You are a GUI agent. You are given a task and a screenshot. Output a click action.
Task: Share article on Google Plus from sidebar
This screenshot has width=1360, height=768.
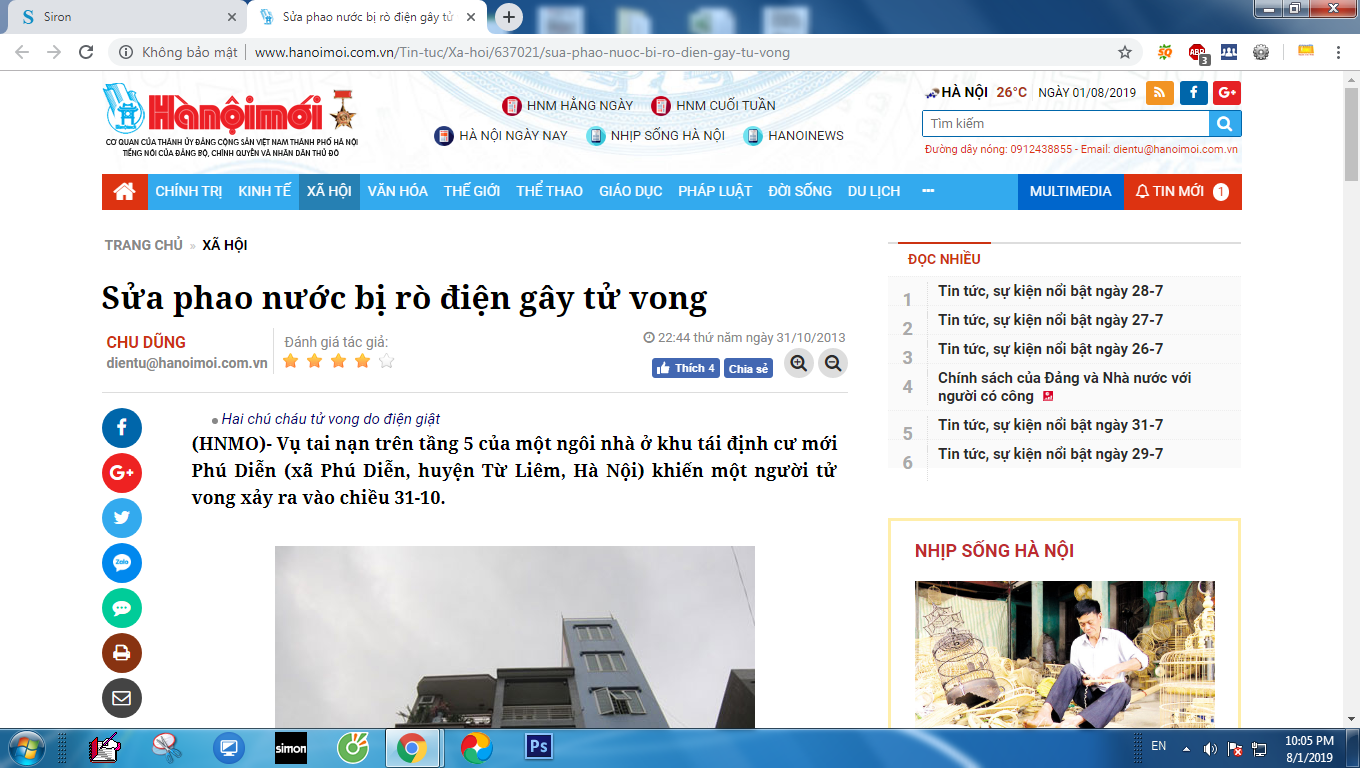[122, 473]
